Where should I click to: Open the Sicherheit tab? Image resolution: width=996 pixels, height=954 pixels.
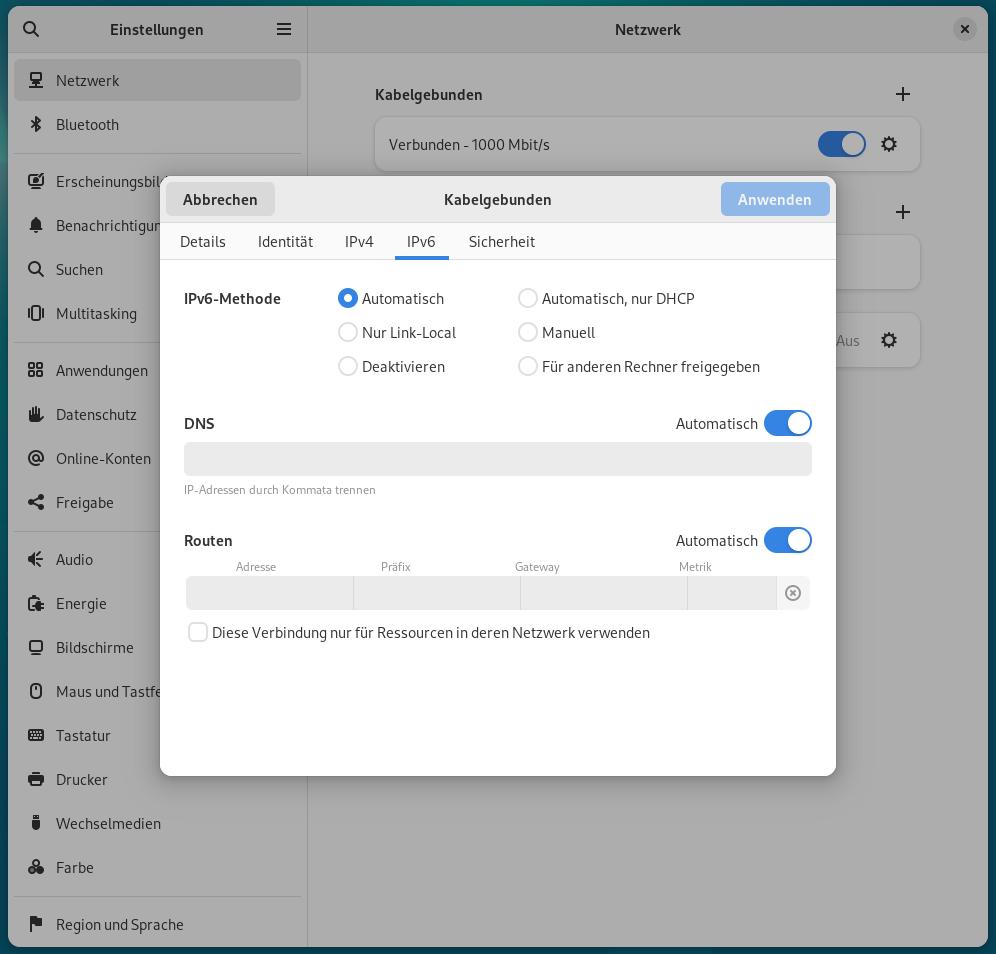[501, 242]
